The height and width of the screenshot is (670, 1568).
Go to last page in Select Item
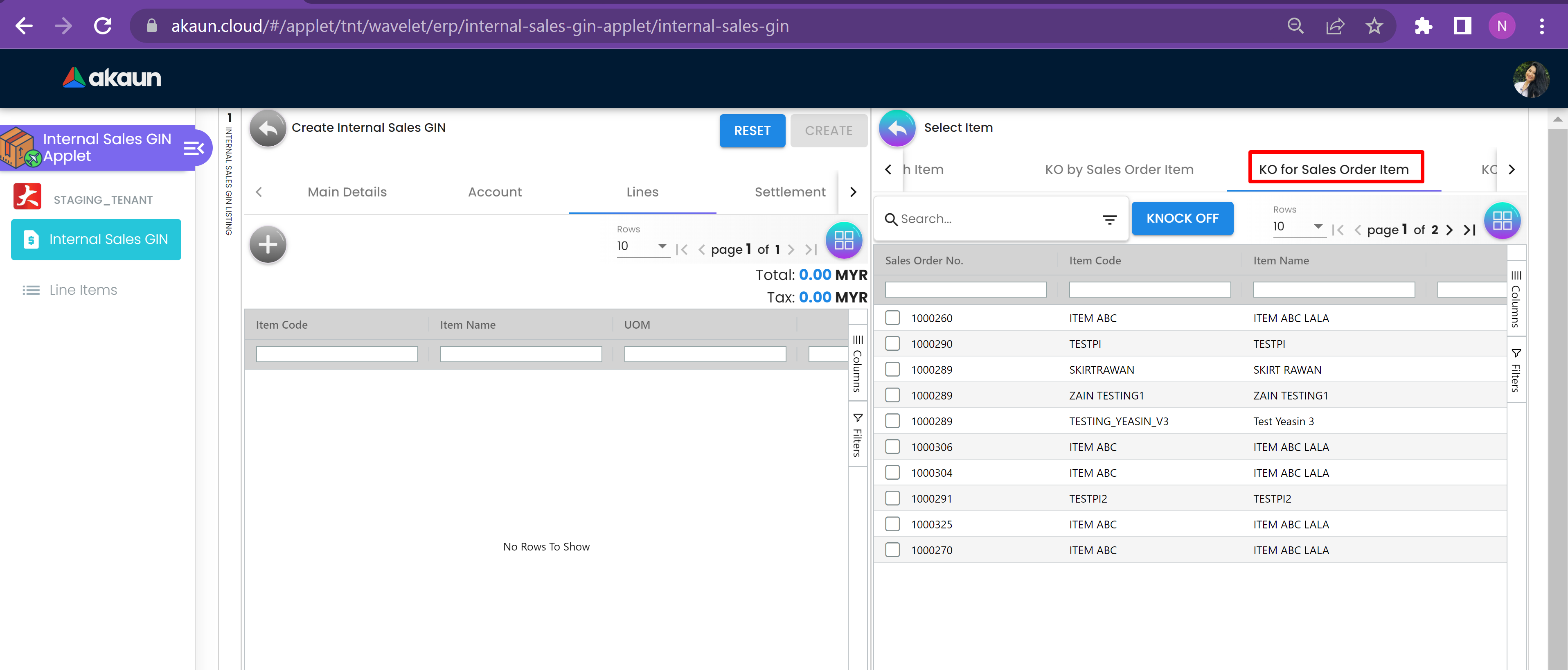(x=1469, y=230)
